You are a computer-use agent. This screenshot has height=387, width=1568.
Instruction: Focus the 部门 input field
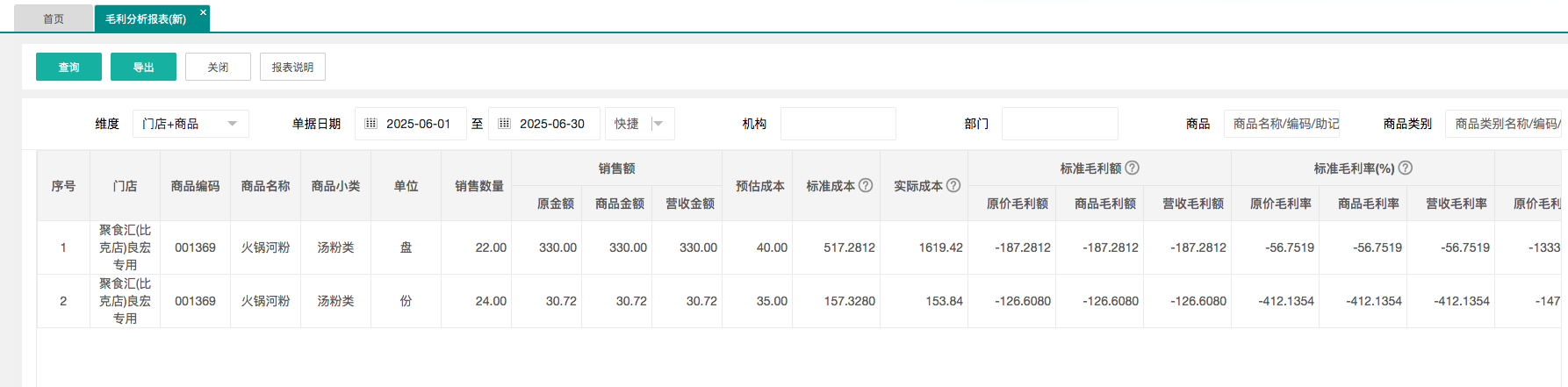coord(1059,124)
